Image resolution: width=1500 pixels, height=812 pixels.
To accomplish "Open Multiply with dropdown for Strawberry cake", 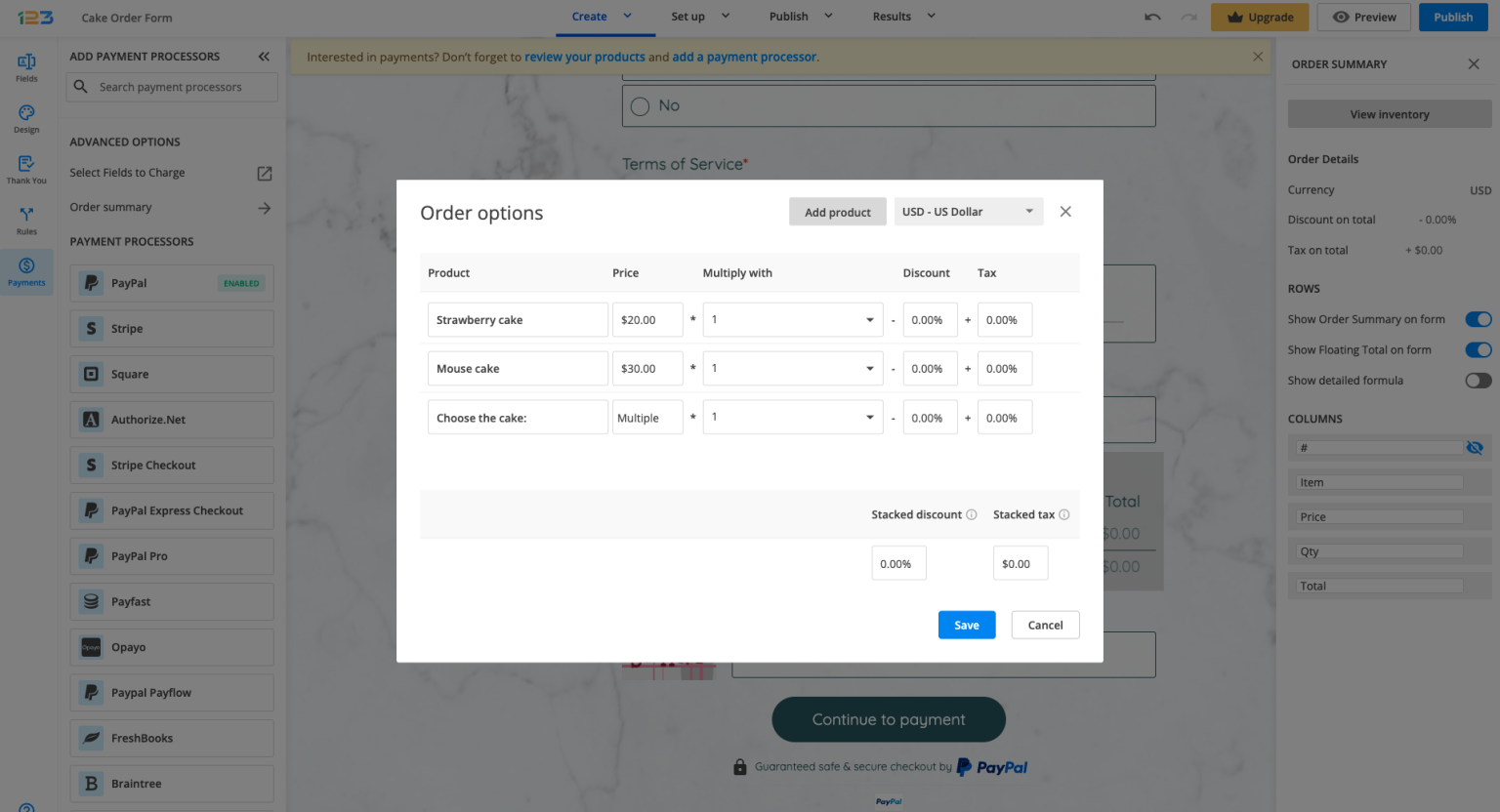I will 793,320.
